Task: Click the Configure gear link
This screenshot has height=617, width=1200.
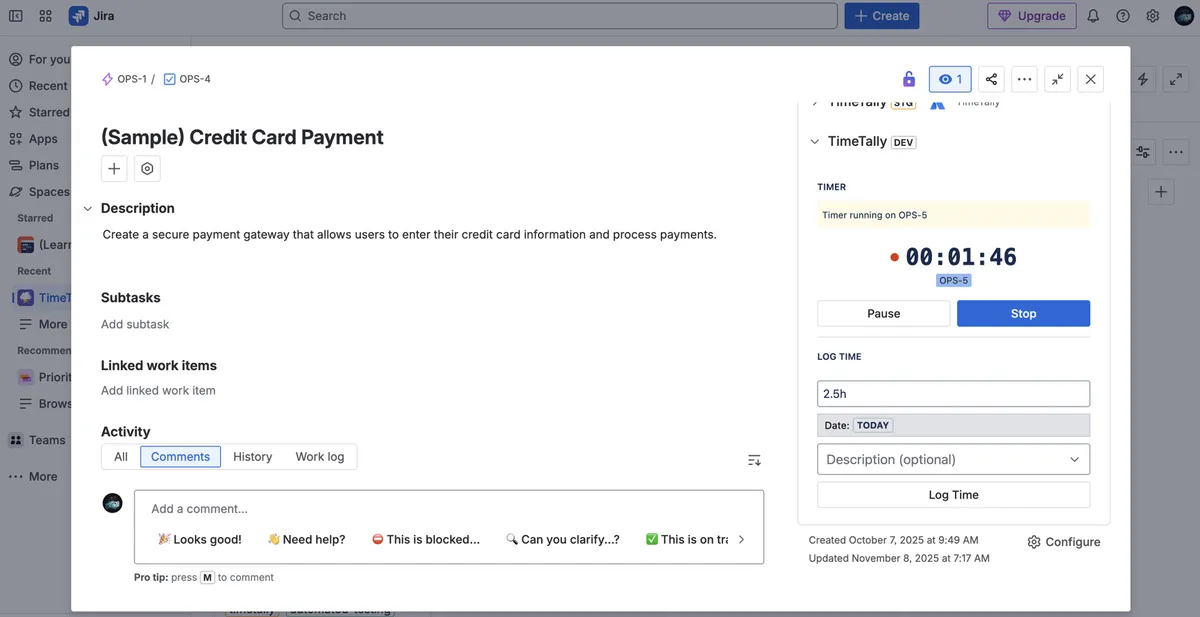Action: click(x=1063, y=542)
